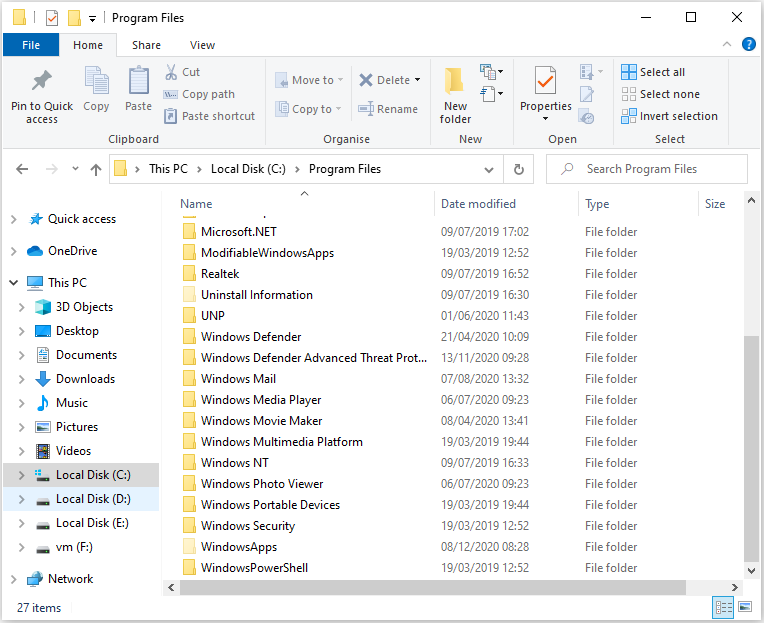This screenshot has width=764, height=623.
Task: Click the Pin to Quick access icon
Action: coord(41,81)
